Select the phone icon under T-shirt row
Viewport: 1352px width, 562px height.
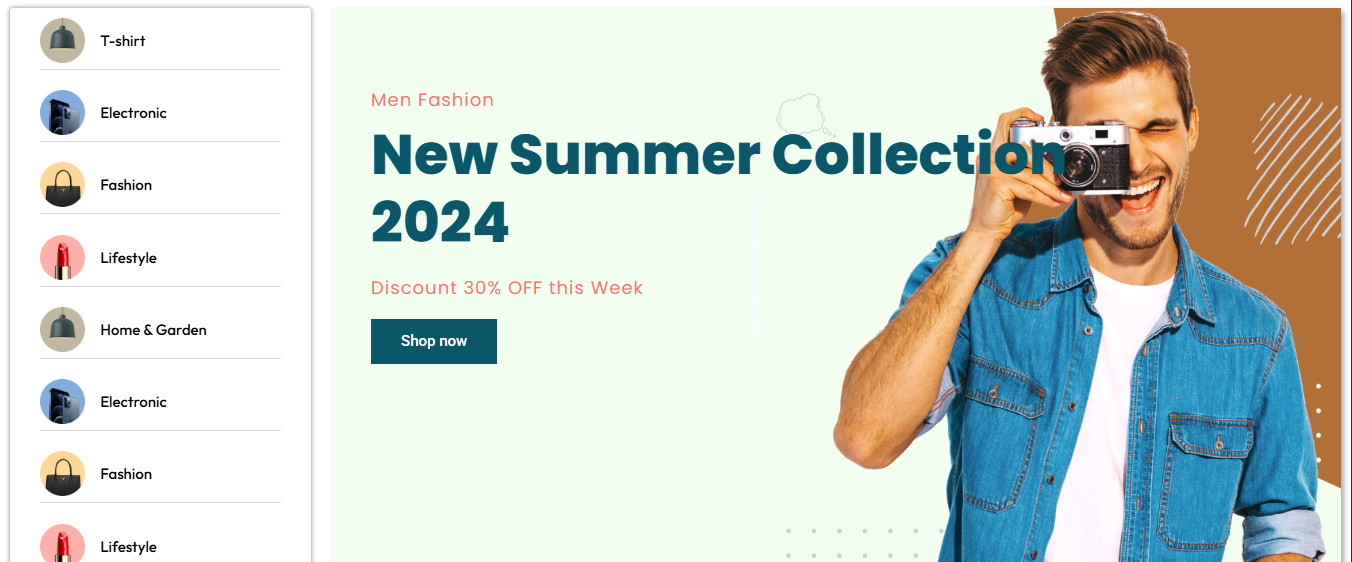[62, 112]
